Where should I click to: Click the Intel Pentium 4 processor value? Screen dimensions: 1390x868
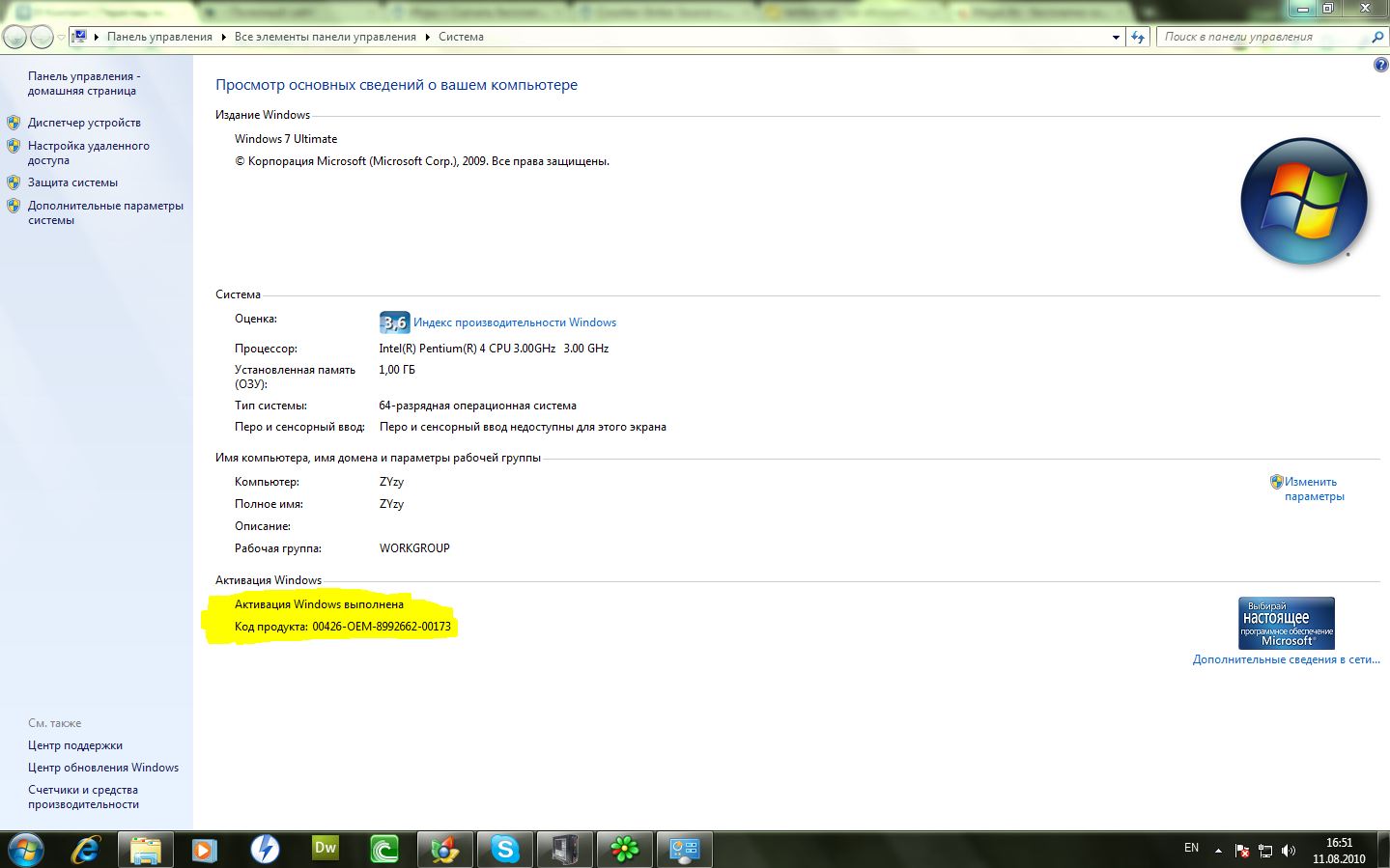494,349
